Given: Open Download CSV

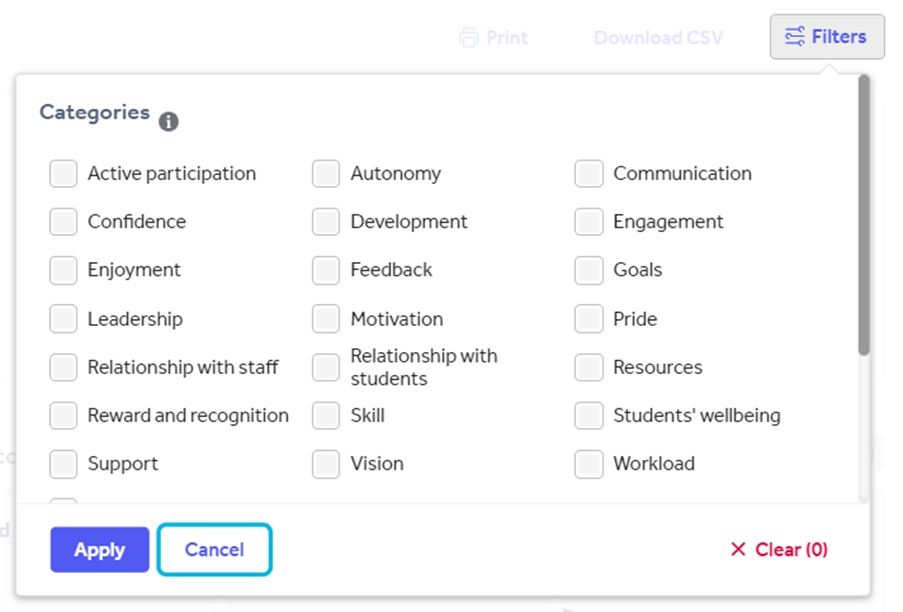Looking at the screenshot, I should 658,37.
